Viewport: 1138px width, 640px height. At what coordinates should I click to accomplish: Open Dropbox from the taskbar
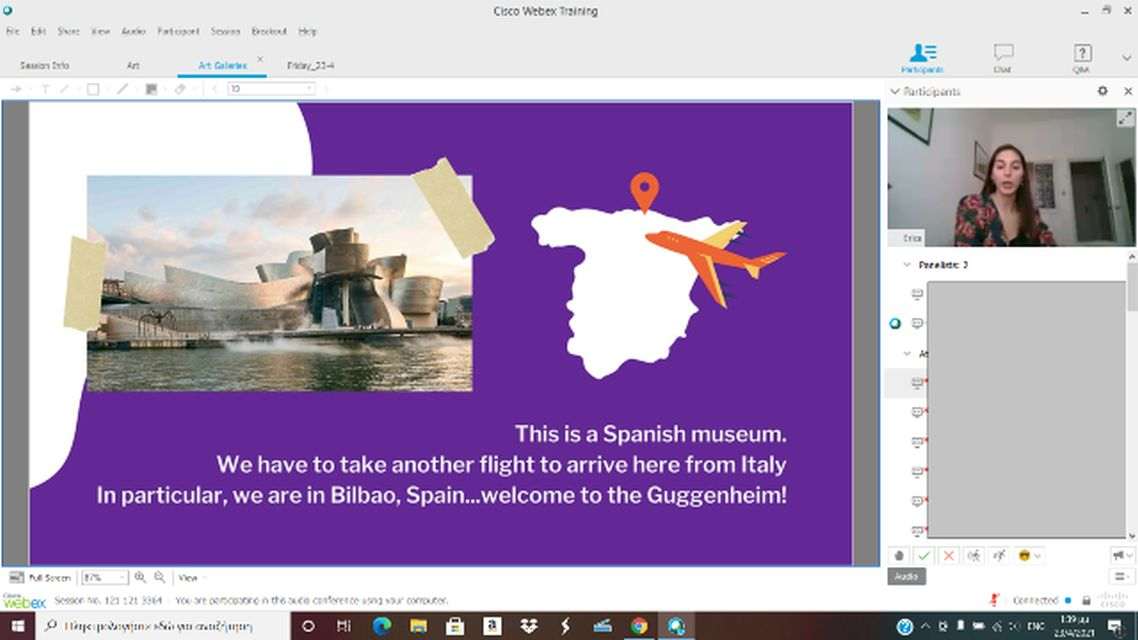(x=529, y=625)
